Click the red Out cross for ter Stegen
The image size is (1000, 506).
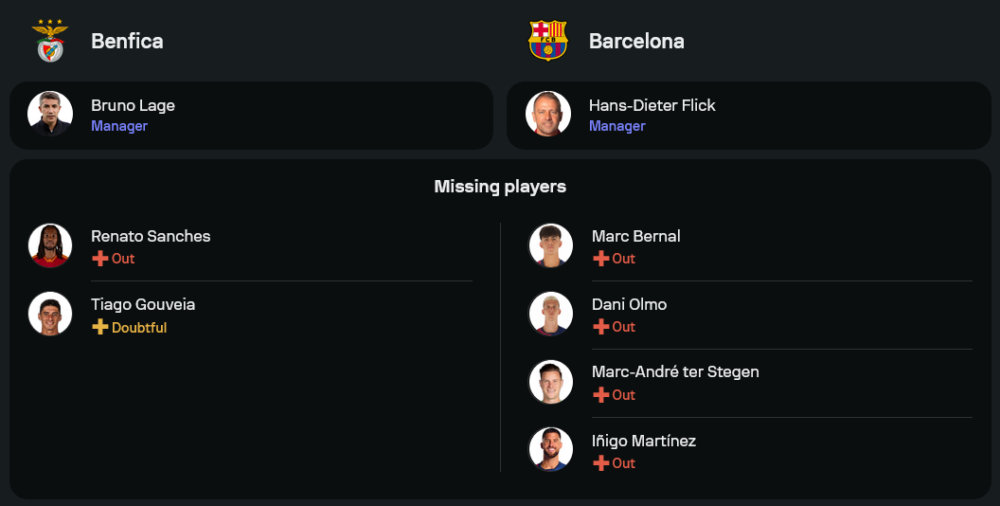click(x=601, y=395)
